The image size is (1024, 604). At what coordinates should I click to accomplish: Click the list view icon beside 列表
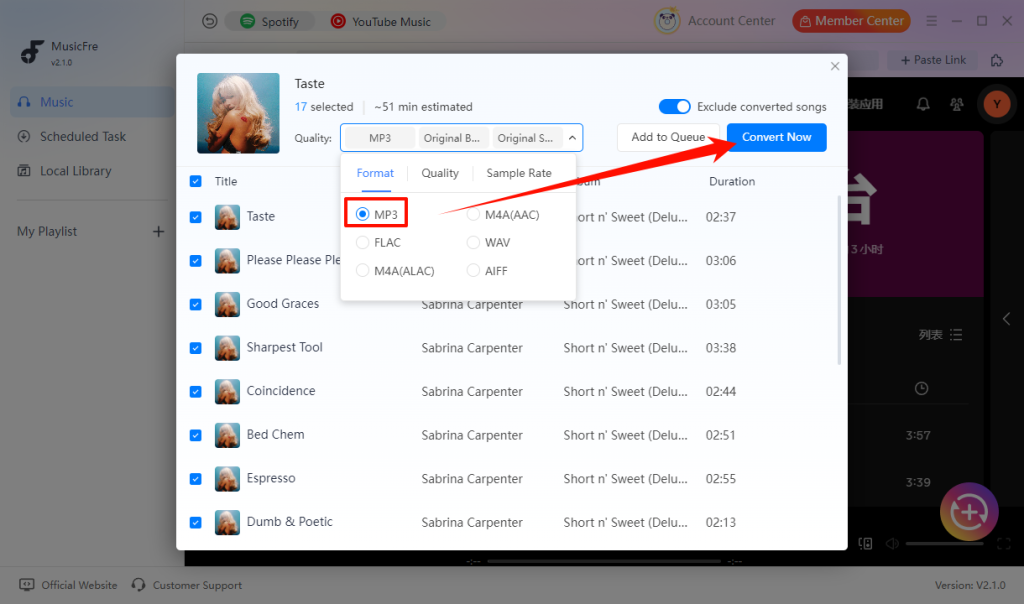coord(956,335)
